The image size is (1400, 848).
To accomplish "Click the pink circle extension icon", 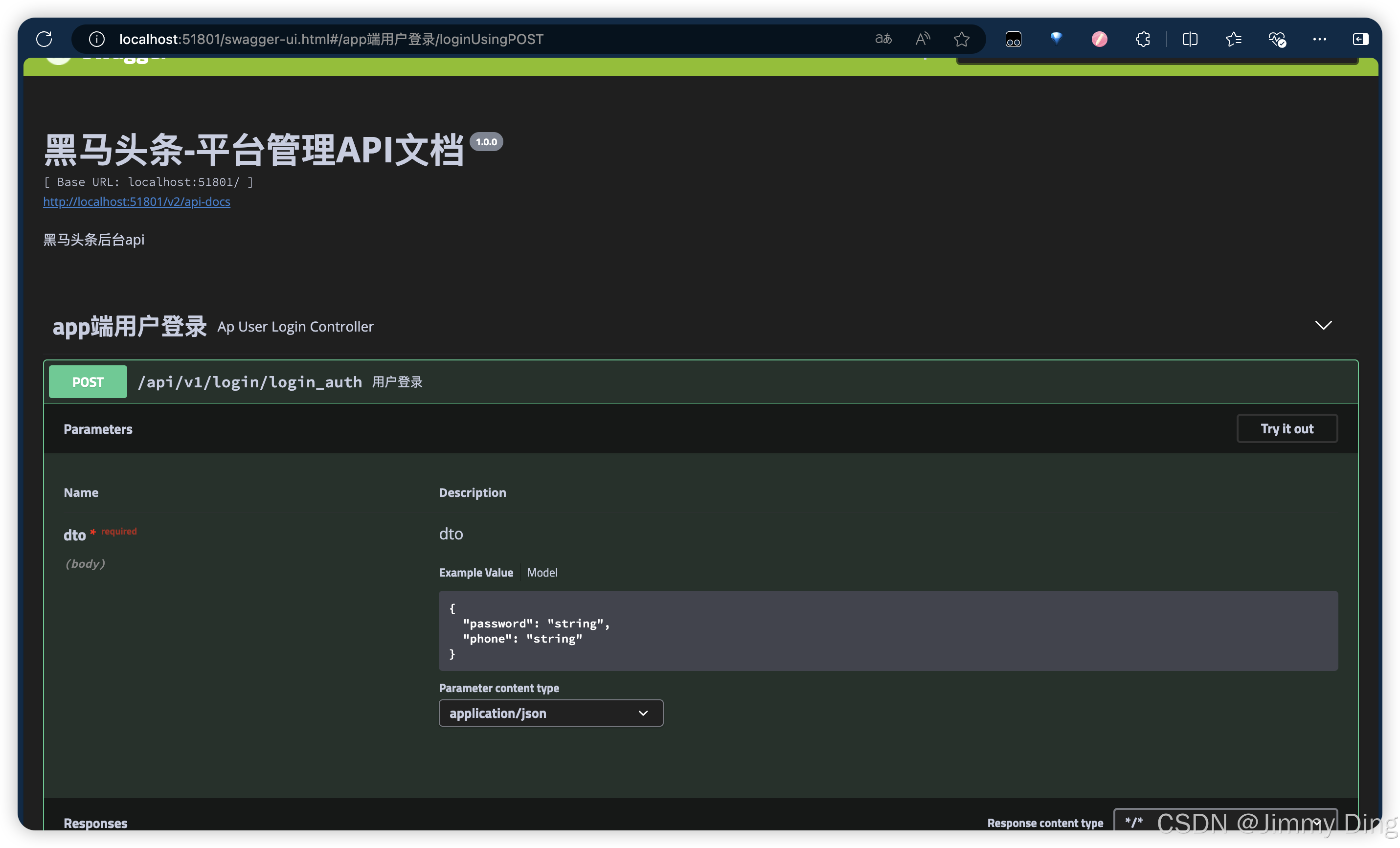I will (1100, 39).
